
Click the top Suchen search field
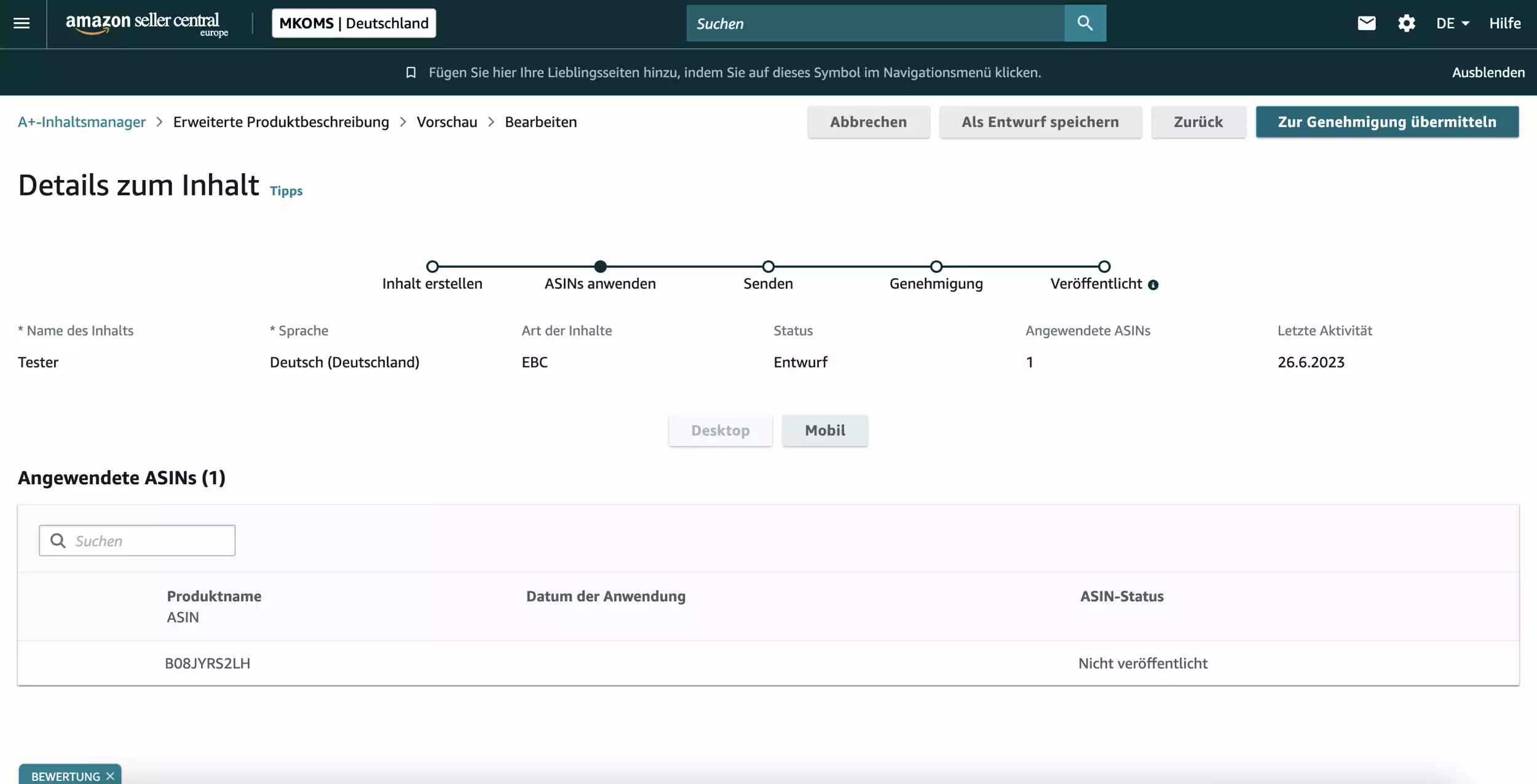coord(875,23)
